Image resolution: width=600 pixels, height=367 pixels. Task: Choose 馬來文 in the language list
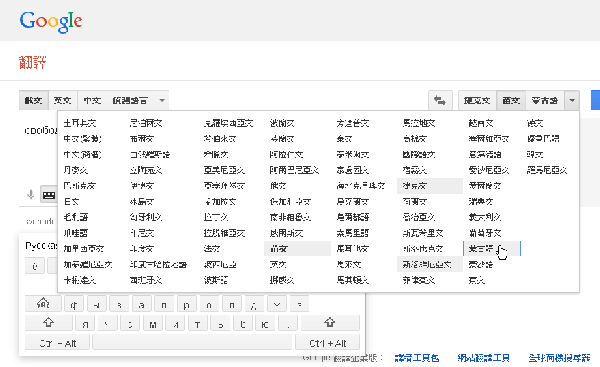tap(349, 264)
